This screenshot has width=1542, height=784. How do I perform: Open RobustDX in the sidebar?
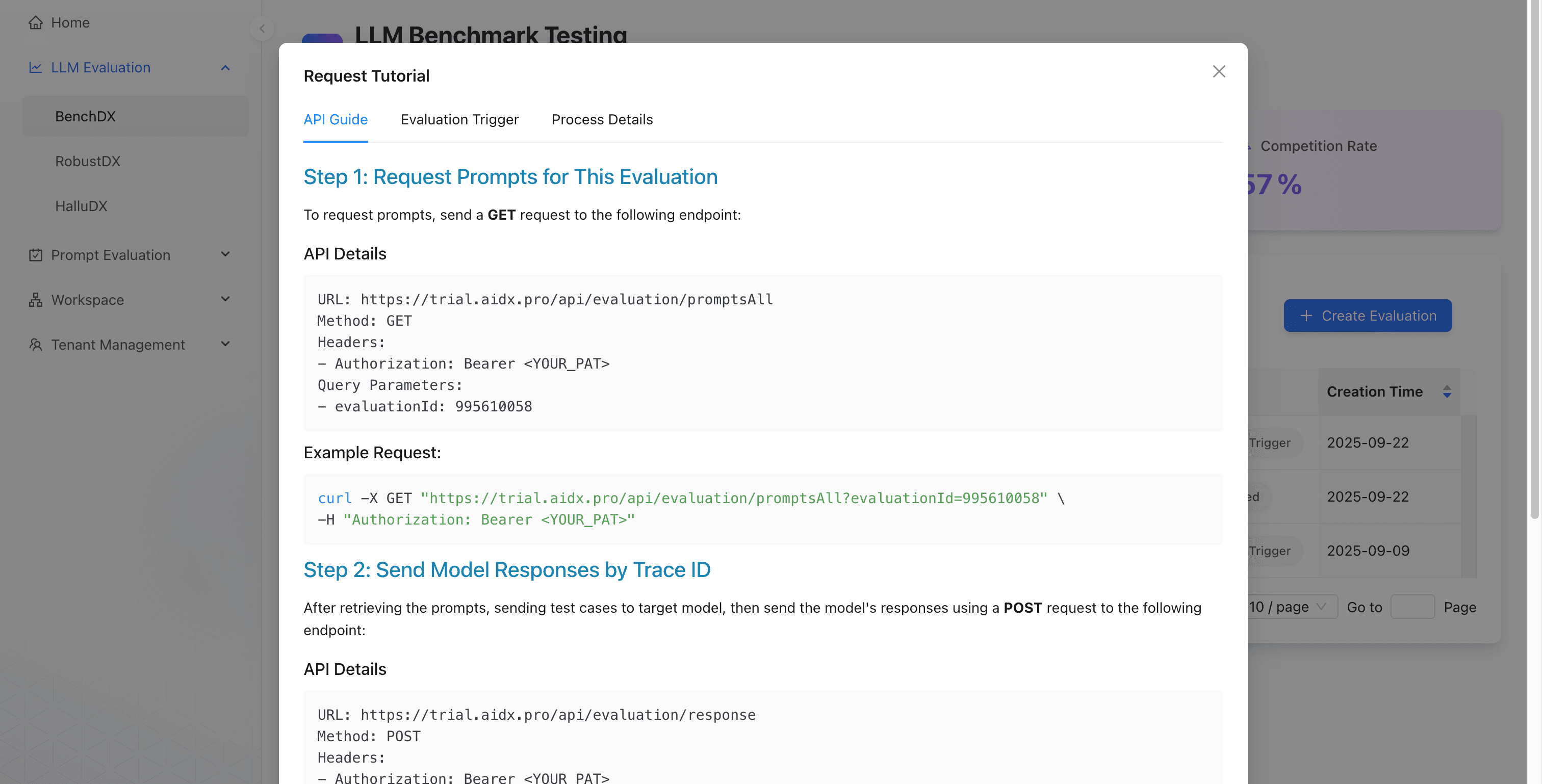coord(135,161)
